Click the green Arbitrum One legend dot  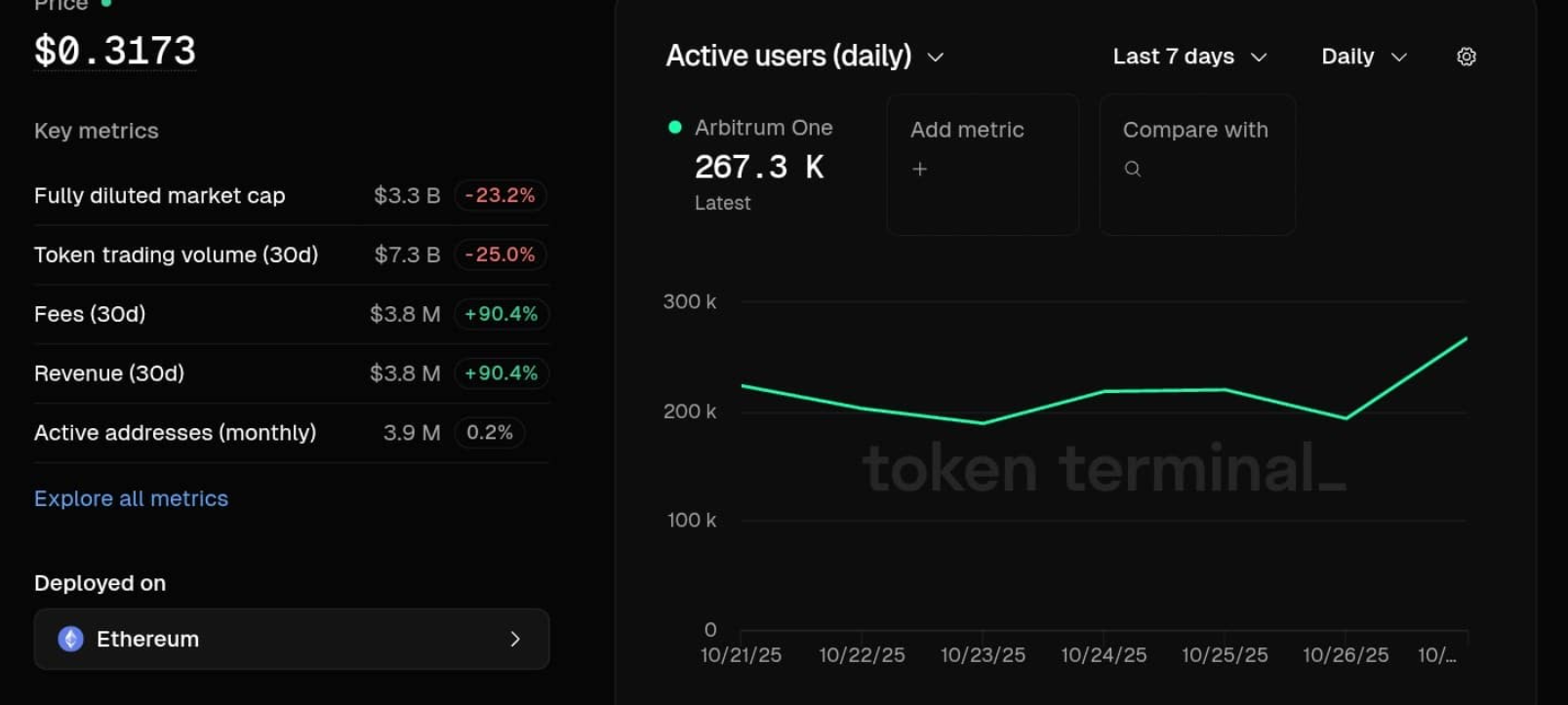tap(674, 127)
